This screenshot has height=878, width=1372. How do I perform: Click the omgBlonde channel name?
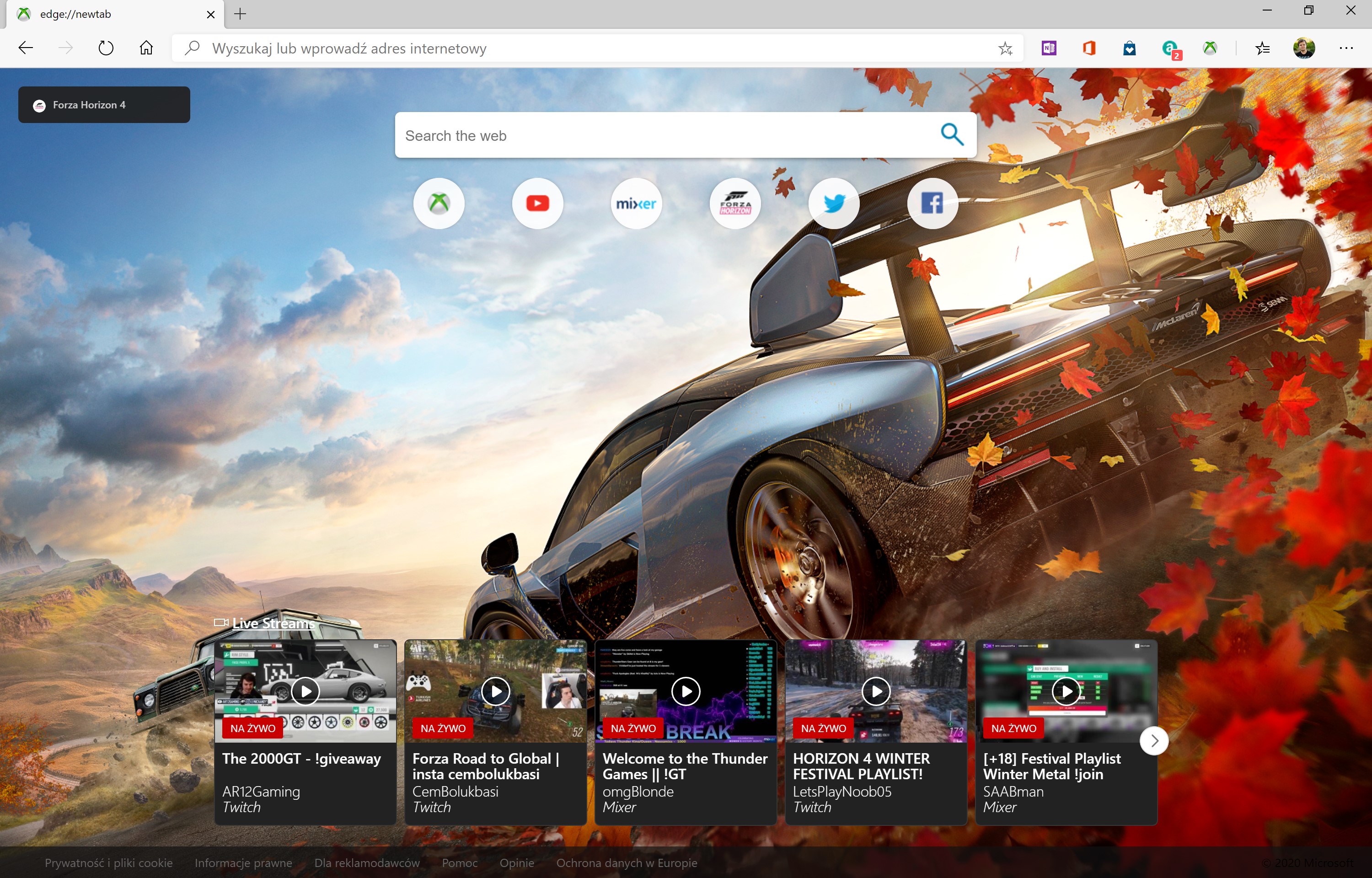tap(638, 792)
